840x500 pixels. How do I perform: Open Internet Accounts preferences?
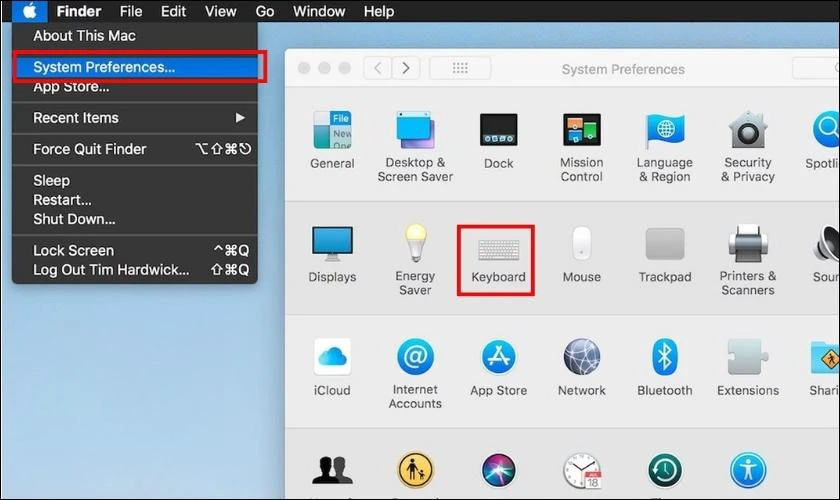coord(415,374)
